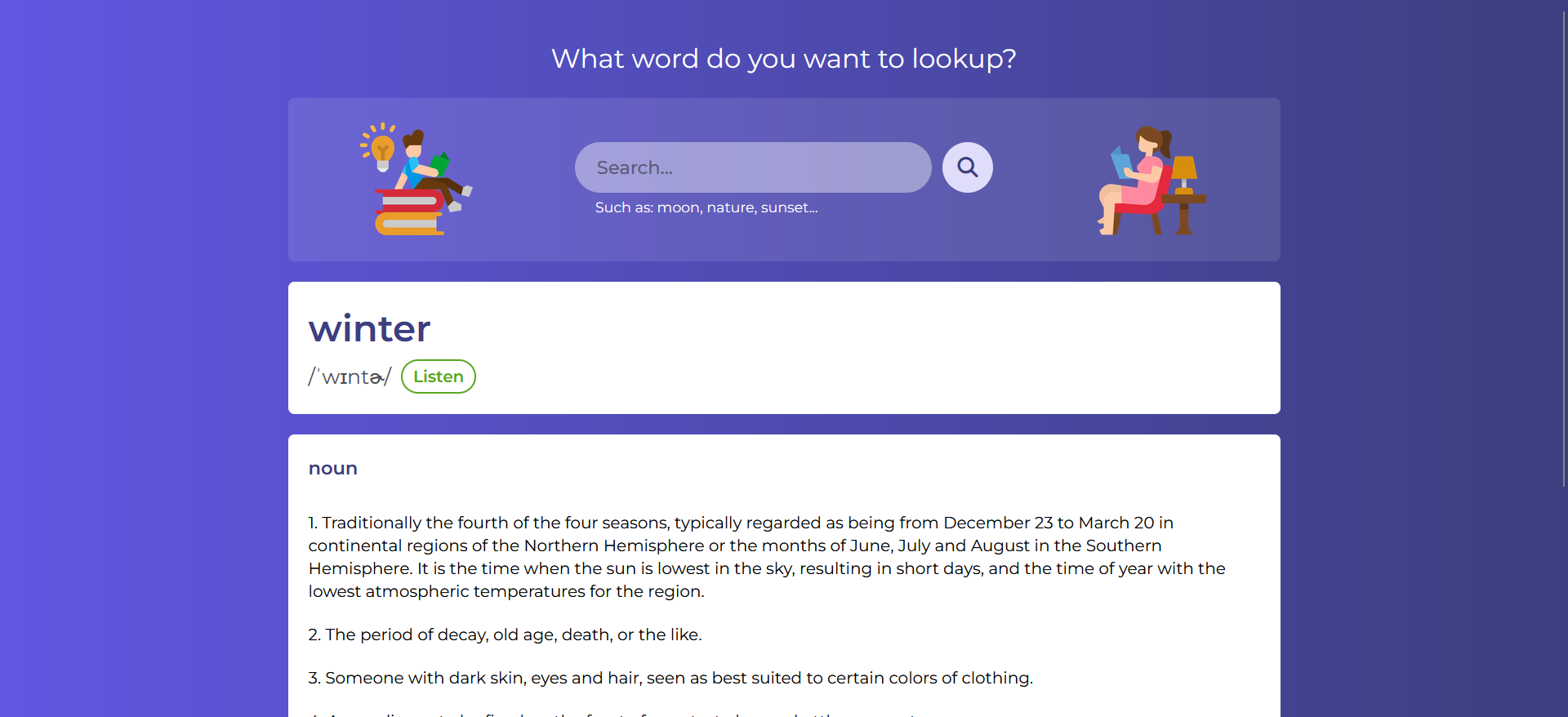Click the word title winter
1568x717 pixels.
coord(369,328)
